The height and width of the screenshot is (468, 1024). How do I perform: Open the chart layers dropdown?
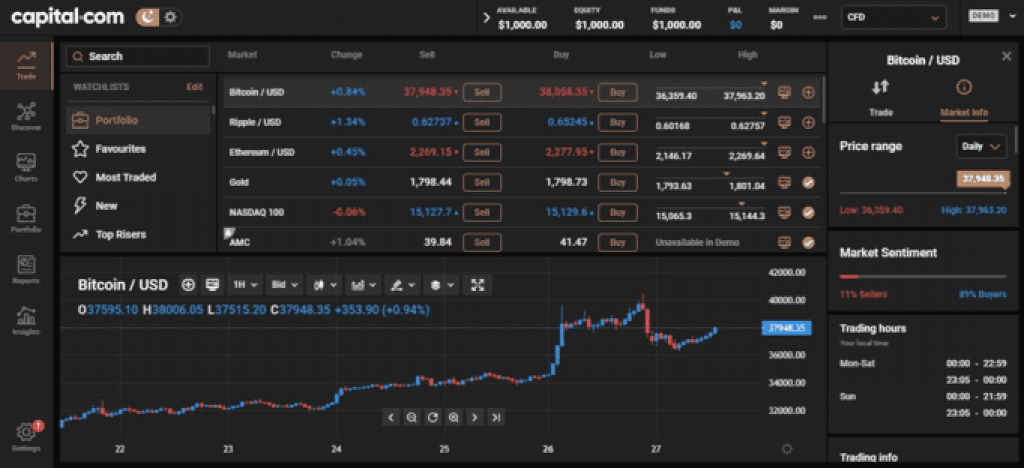click(x=441, y=285)
